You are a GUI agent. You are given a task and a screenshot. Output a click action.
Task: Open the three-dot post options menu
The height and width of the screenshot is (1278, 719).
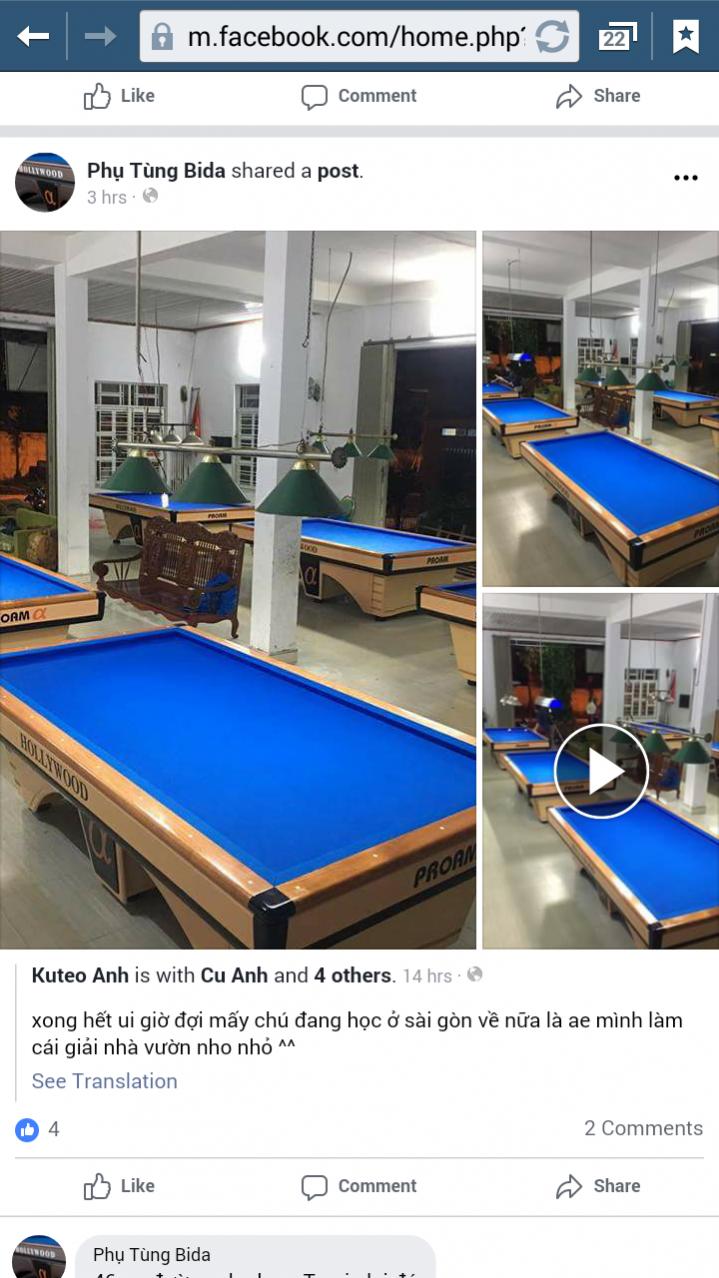(x=685, y=178)
